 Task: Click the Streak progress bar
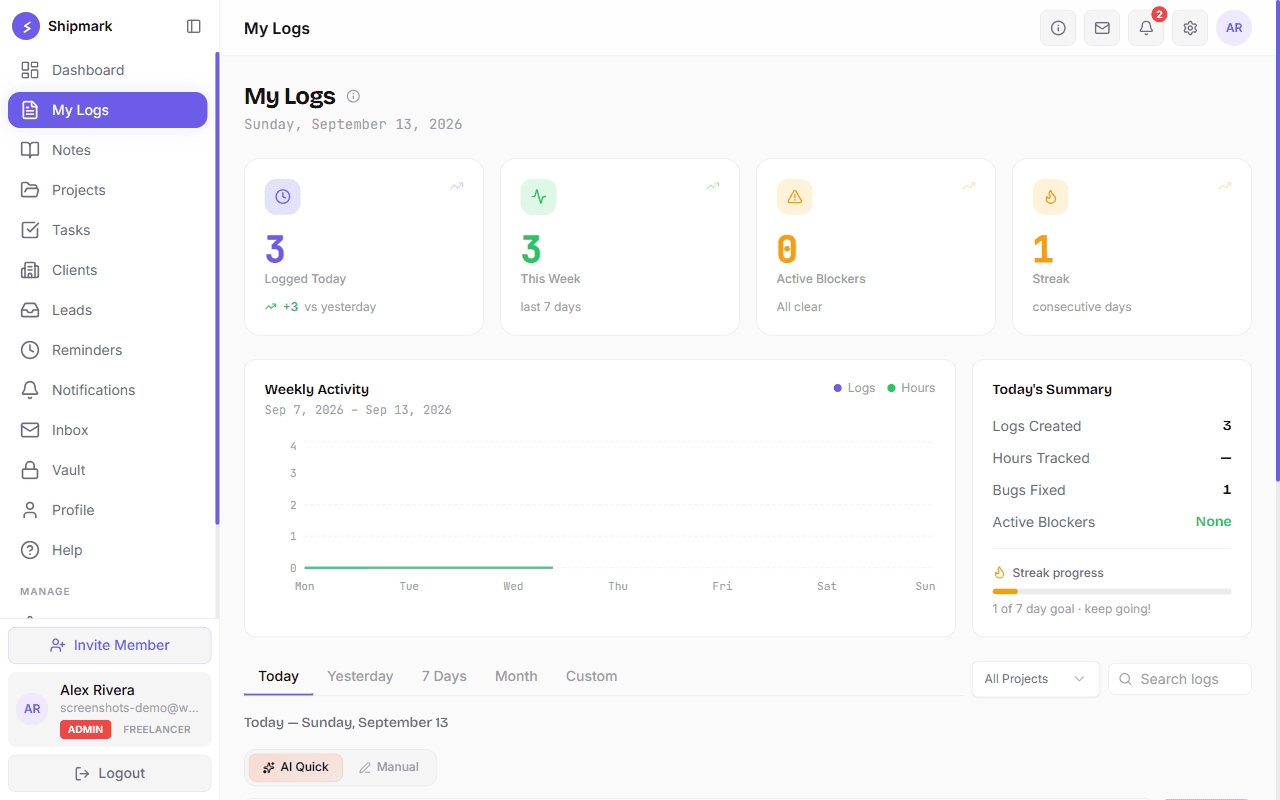tap(1112, 591)
